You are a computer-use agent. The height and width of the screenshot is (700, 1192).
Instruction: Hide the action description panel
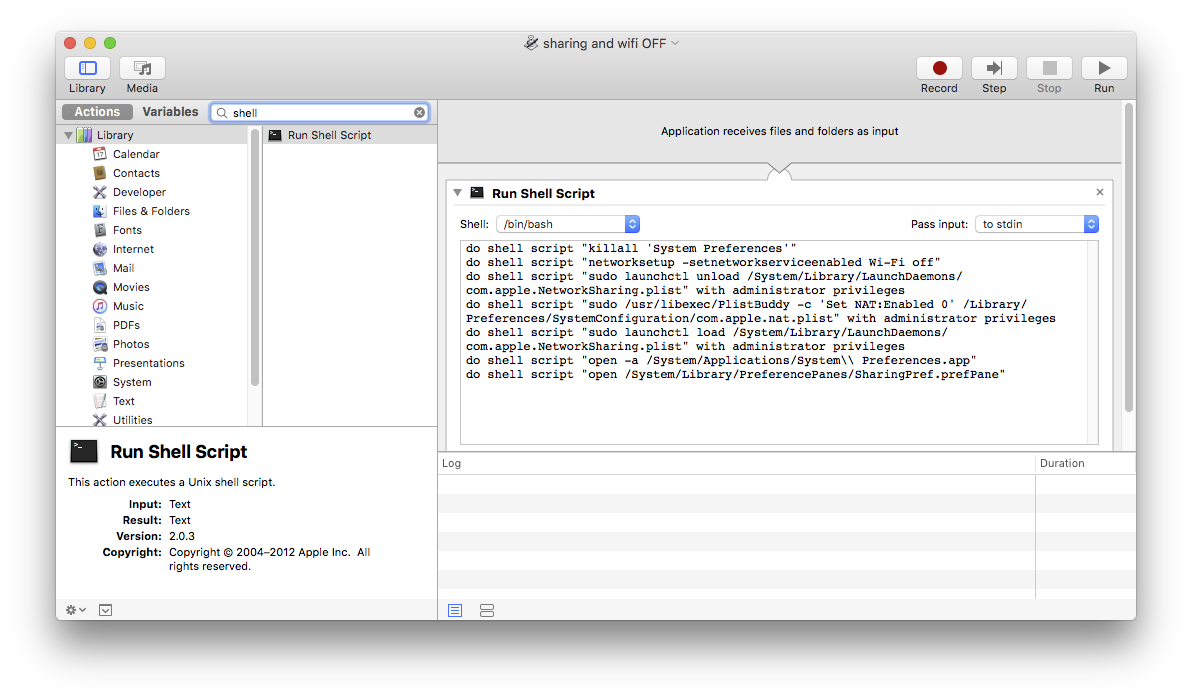tap(106, 610)
